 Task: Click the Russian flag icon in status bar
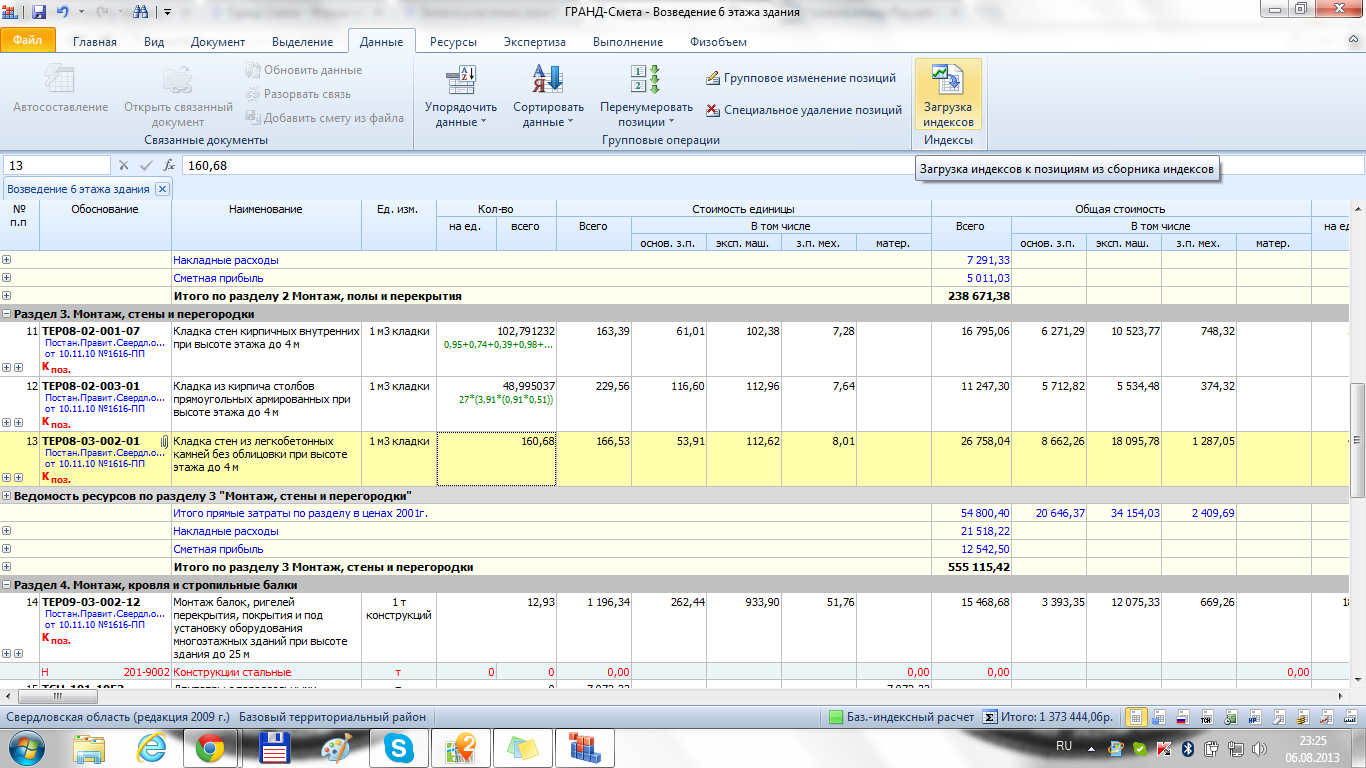[x=1183, y=717]
